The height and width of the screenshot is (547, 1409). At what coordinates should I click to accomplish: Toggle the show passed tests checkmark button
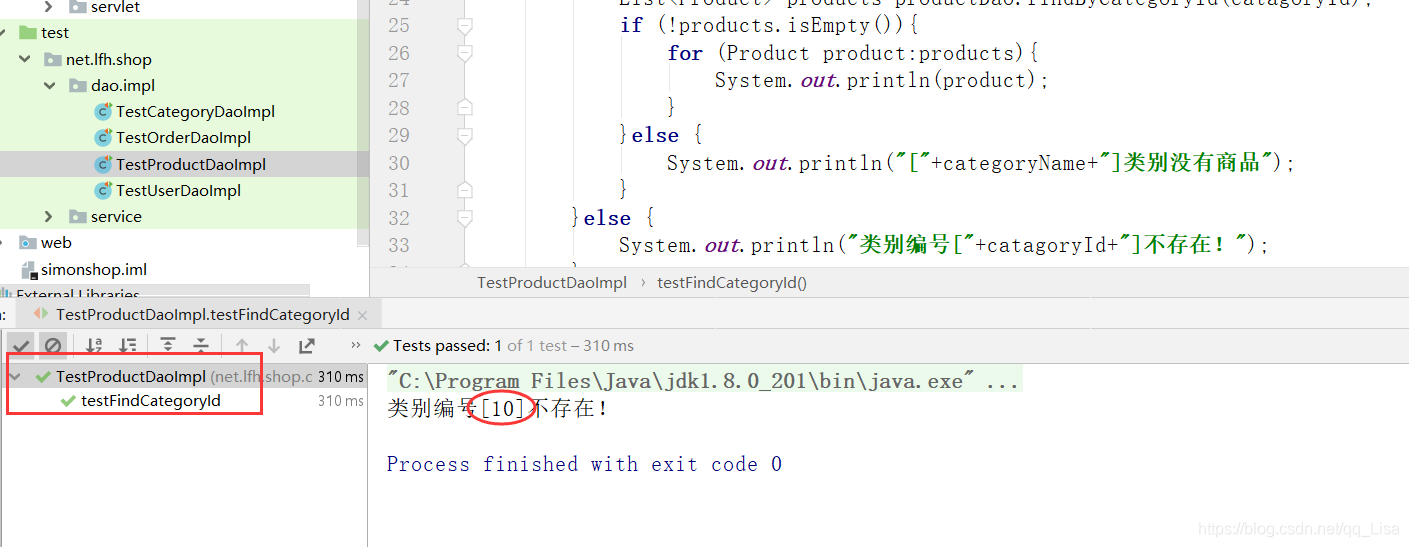point(20,345)
